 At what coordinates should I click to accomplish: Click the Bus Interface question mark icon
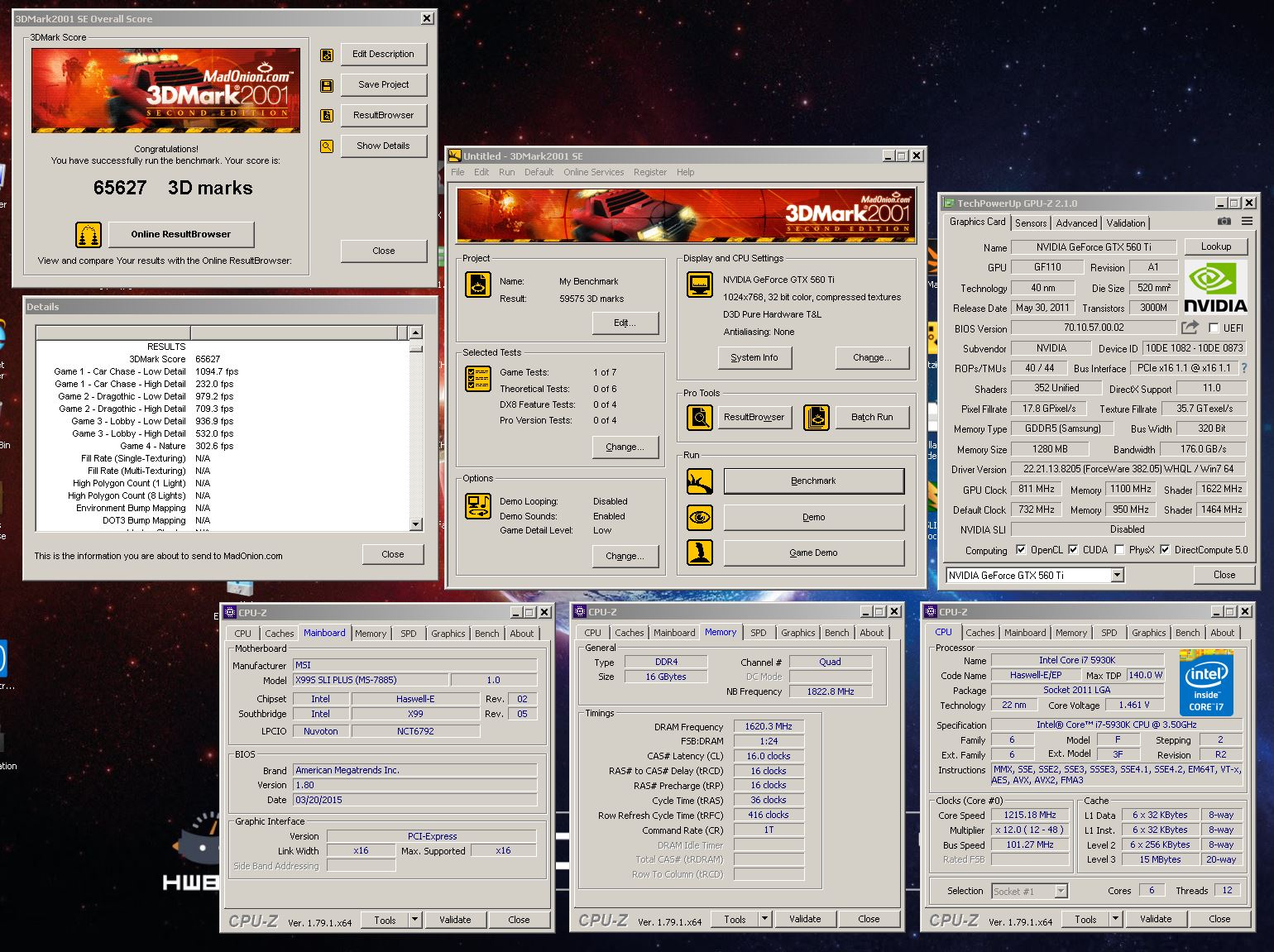pos(1244,368)
